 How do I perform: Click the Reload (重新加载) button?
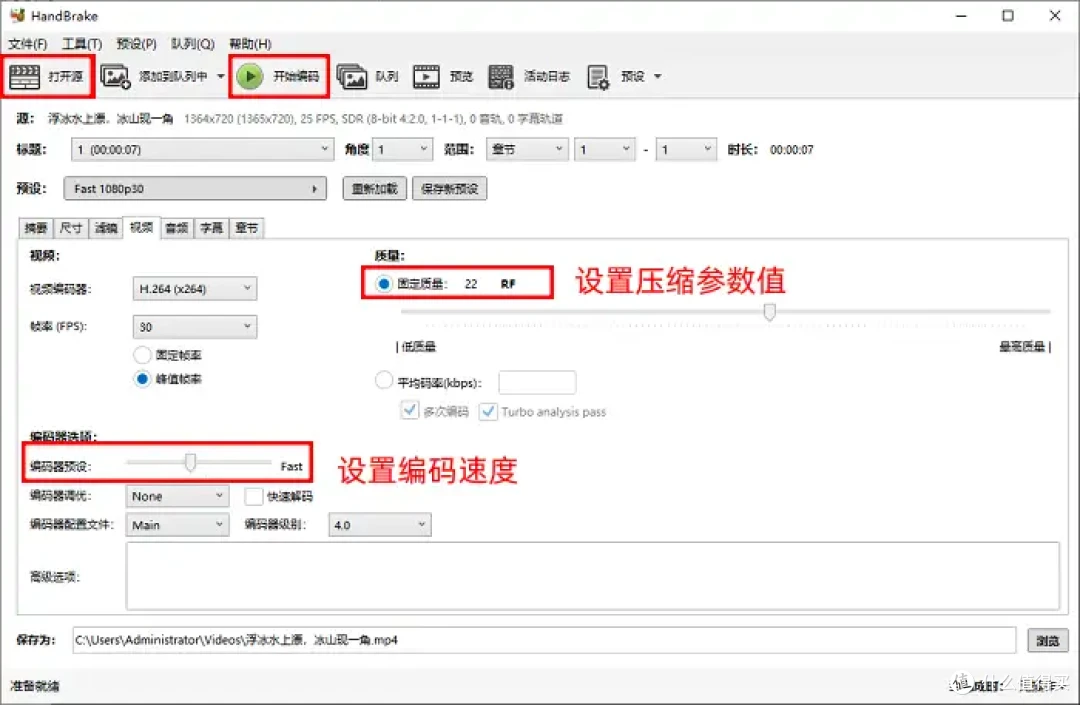click(x=375, y=189)
